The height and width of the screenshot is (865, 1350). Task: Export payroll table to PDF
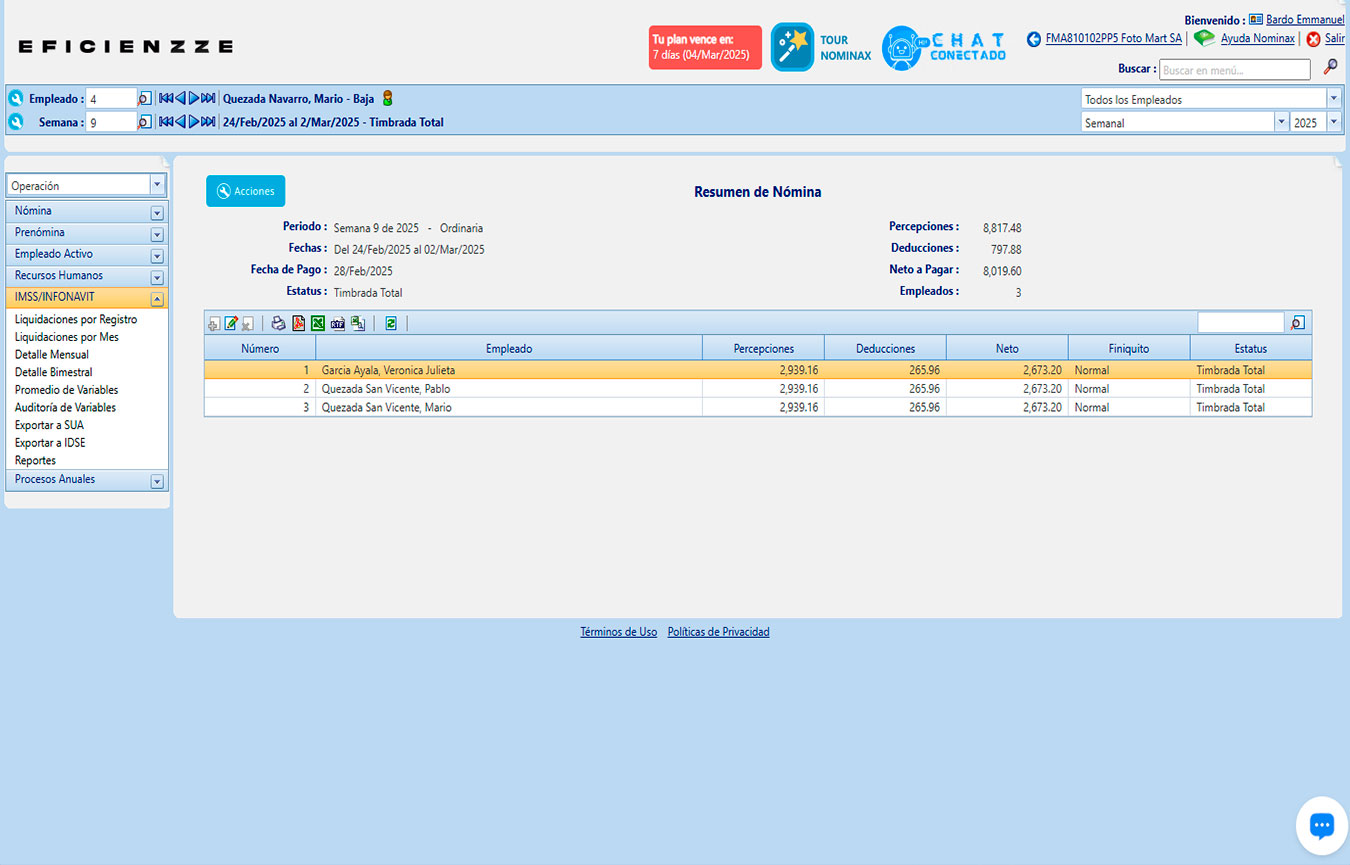(x=298, y=323)
